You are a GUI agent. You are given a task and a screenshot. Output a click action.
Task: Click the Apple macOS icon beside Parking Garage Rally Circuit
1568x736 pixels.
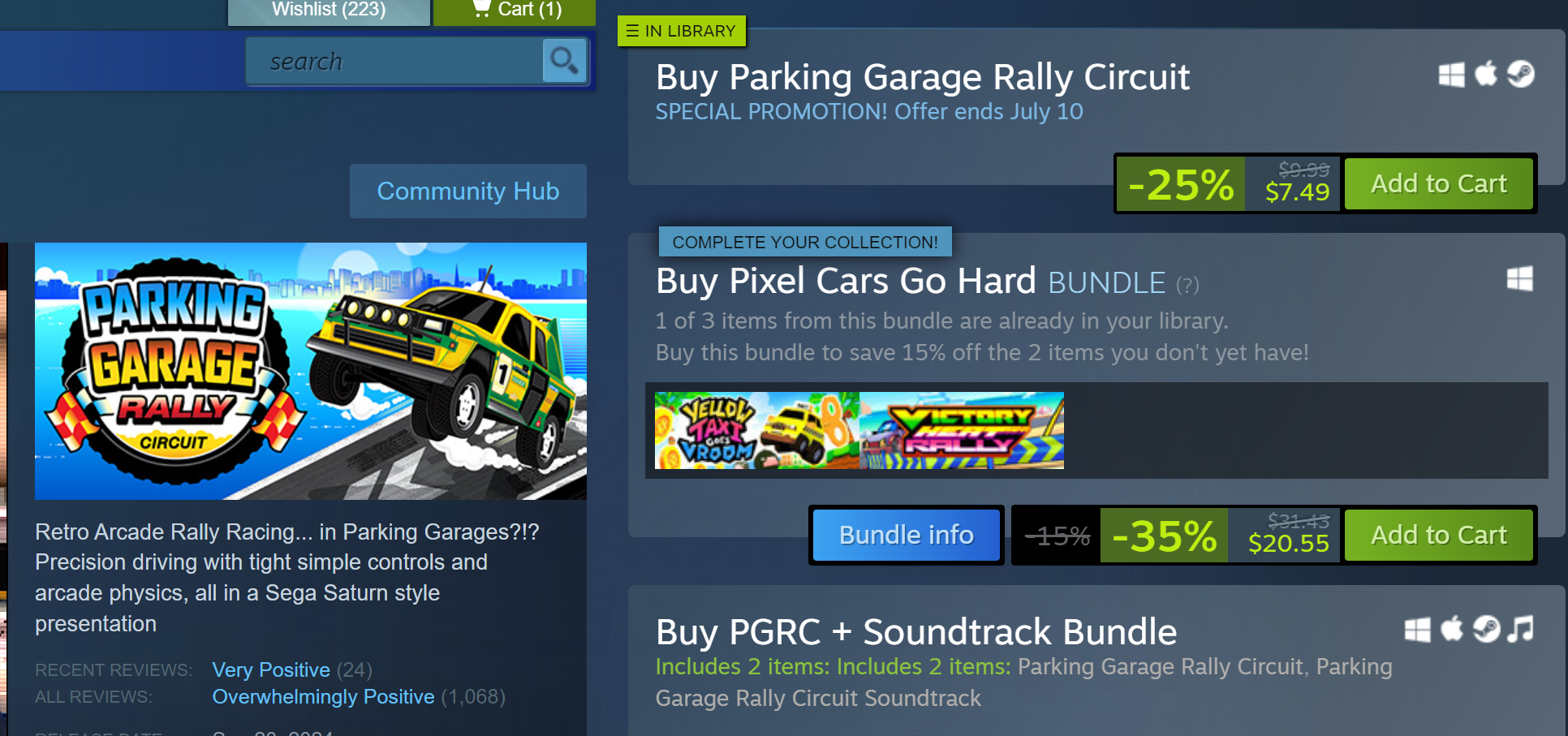click(x=1486, y=74)
